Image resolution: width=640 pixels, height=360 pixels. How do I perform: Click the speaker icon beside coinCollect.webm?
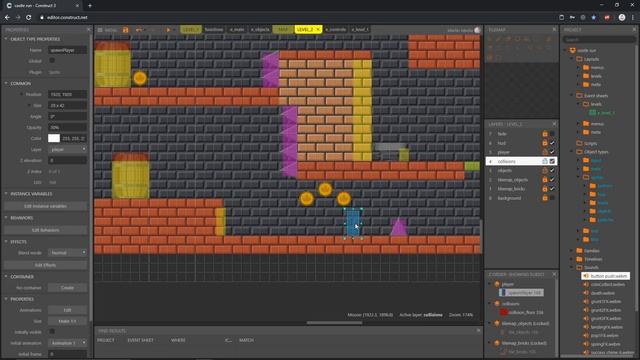pos(586,284)
